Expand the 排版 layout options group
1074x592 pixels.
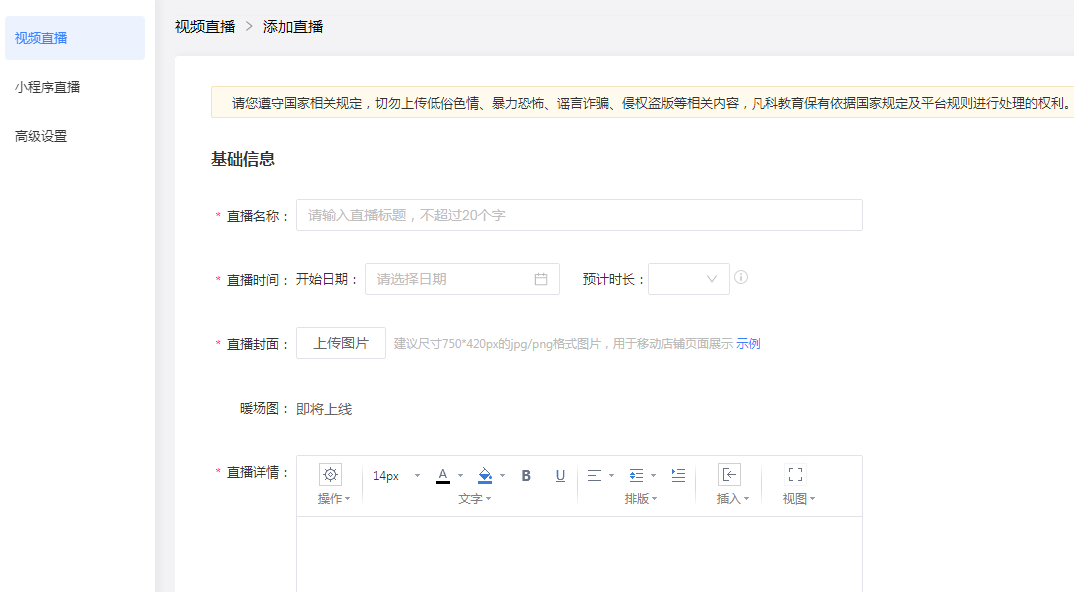click(641, 499)
